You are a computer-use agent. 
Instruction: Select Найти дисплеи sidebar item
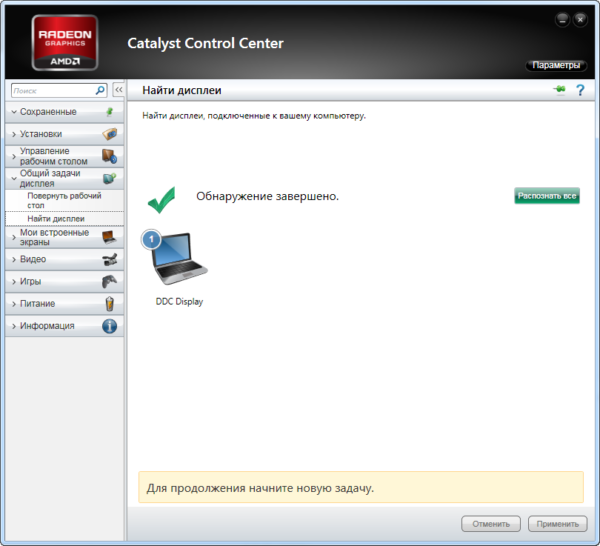pos(64,218)
